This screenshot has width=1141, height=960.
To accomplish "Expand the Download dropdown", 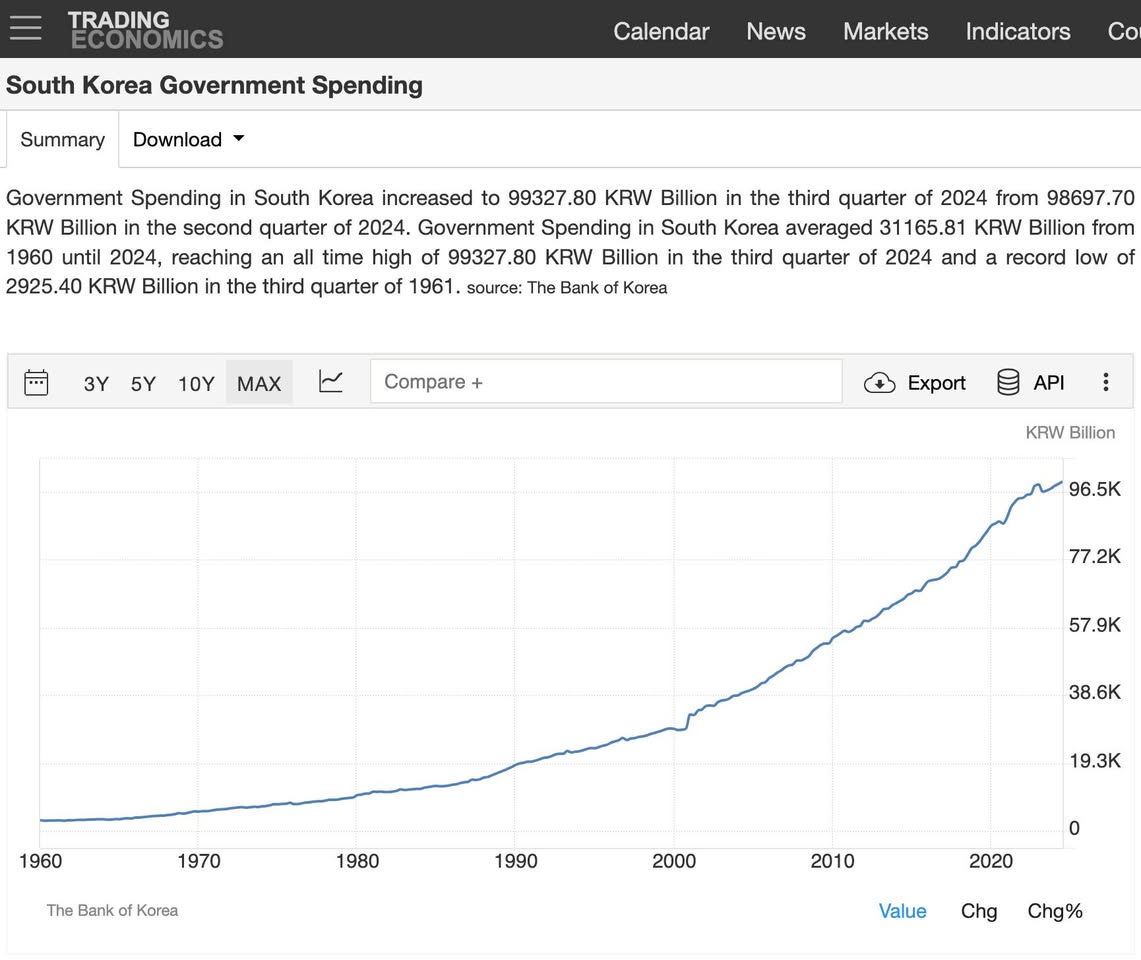I will pos(188,139).
